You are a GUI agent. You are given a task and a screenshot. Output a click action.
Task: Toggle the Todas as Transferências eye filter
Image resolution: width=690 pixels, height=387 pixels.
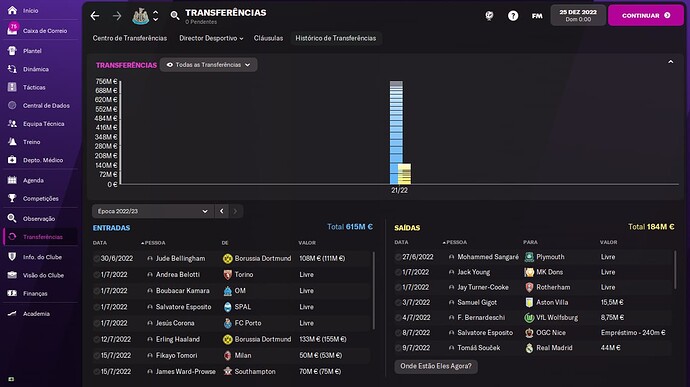tap(209, 65)
